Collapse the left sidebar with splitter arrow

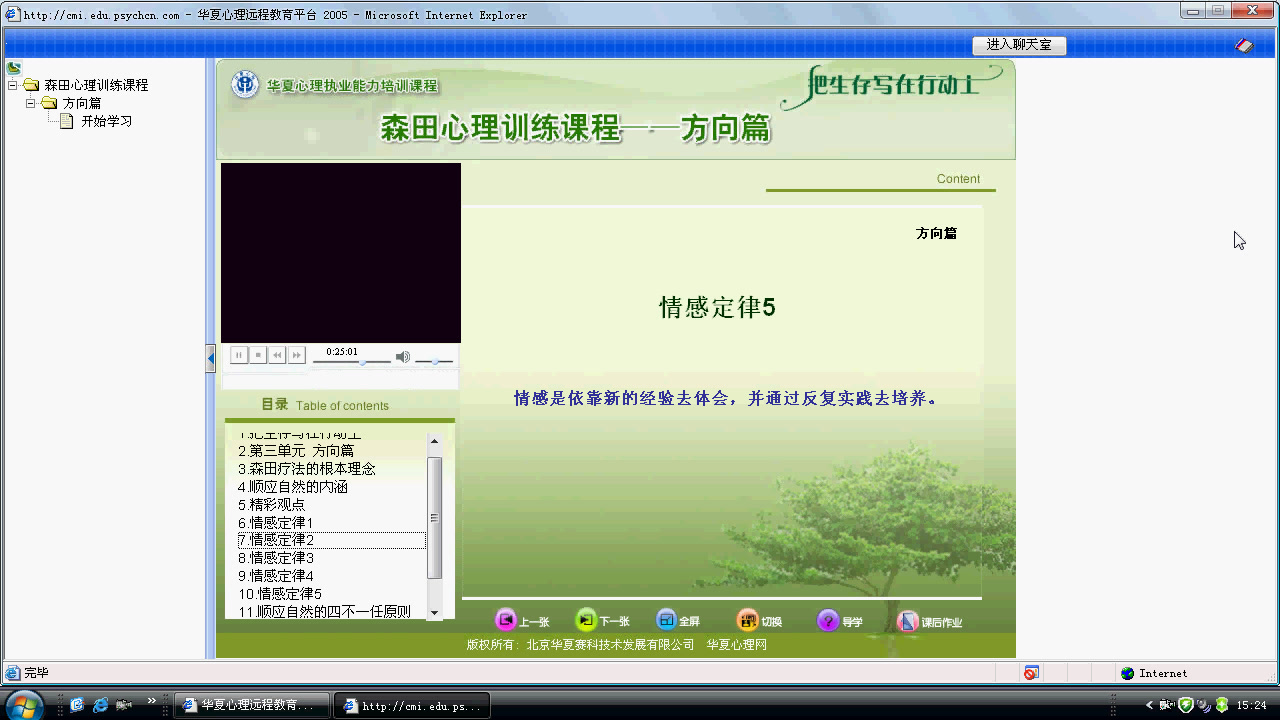pyautogui.click(x=211, y=358)
